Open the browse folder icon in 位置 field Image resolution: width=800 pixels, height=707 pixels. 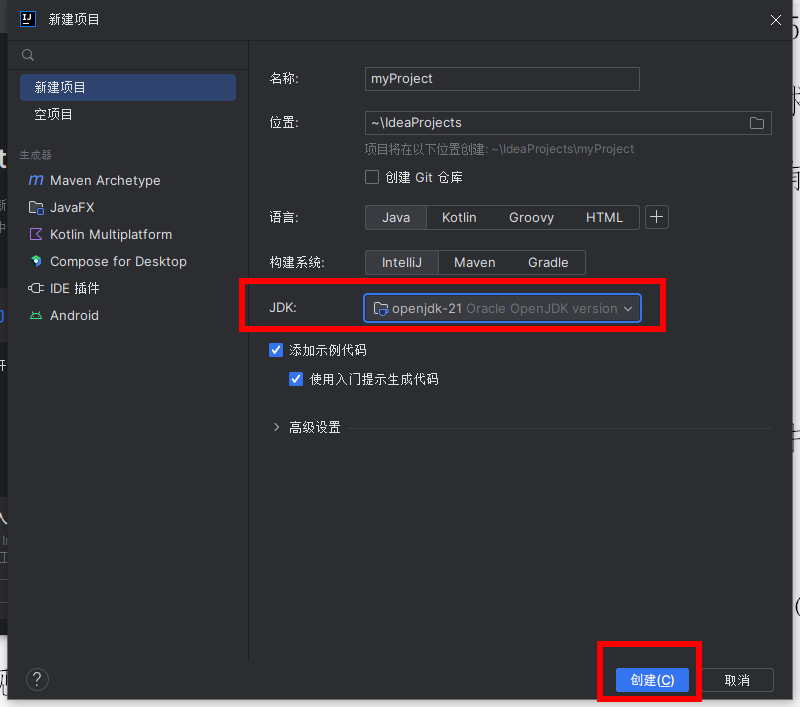click(x=757, y=123)
